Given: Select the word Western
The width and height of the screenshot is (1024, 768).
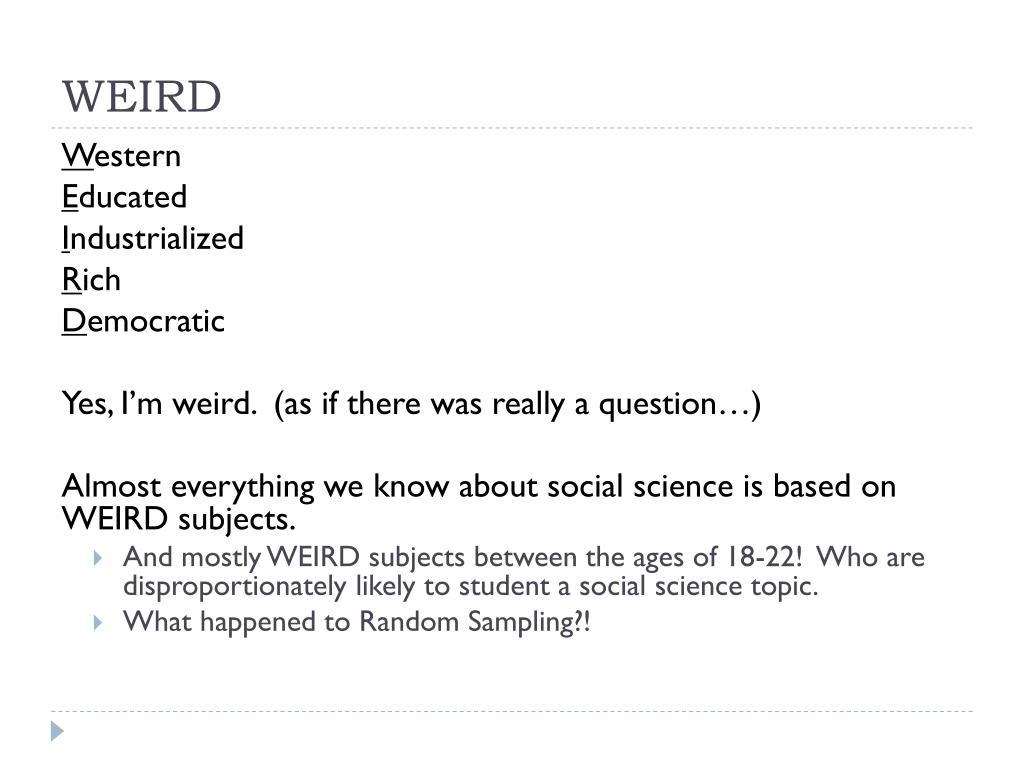Looking at the screenshot, I should point(121,156).
